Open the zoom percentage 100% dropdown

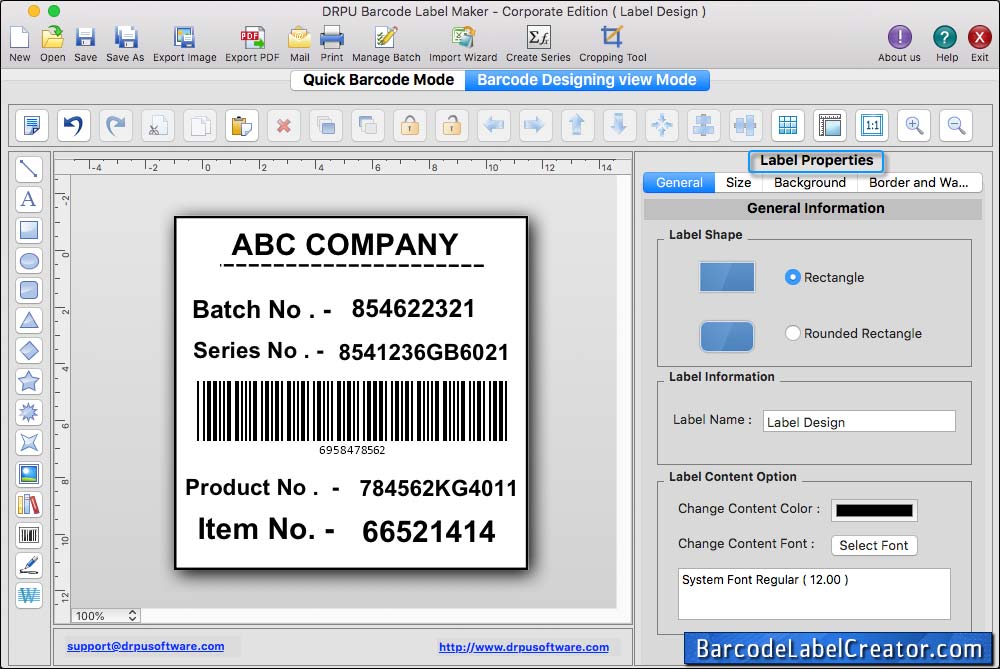(106, 615)
